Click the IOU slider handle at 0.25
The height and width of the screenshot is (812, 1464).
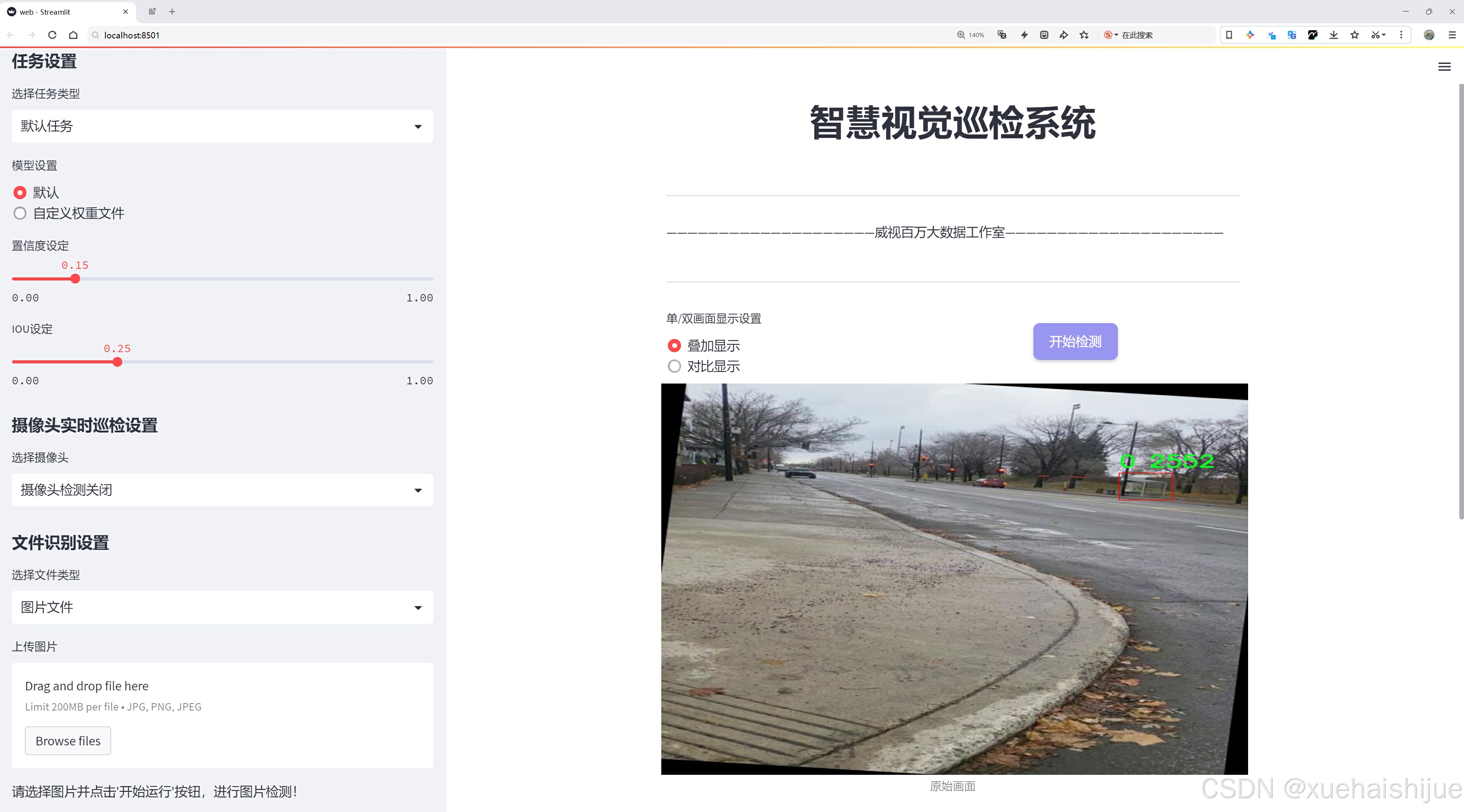coord(117,362)
